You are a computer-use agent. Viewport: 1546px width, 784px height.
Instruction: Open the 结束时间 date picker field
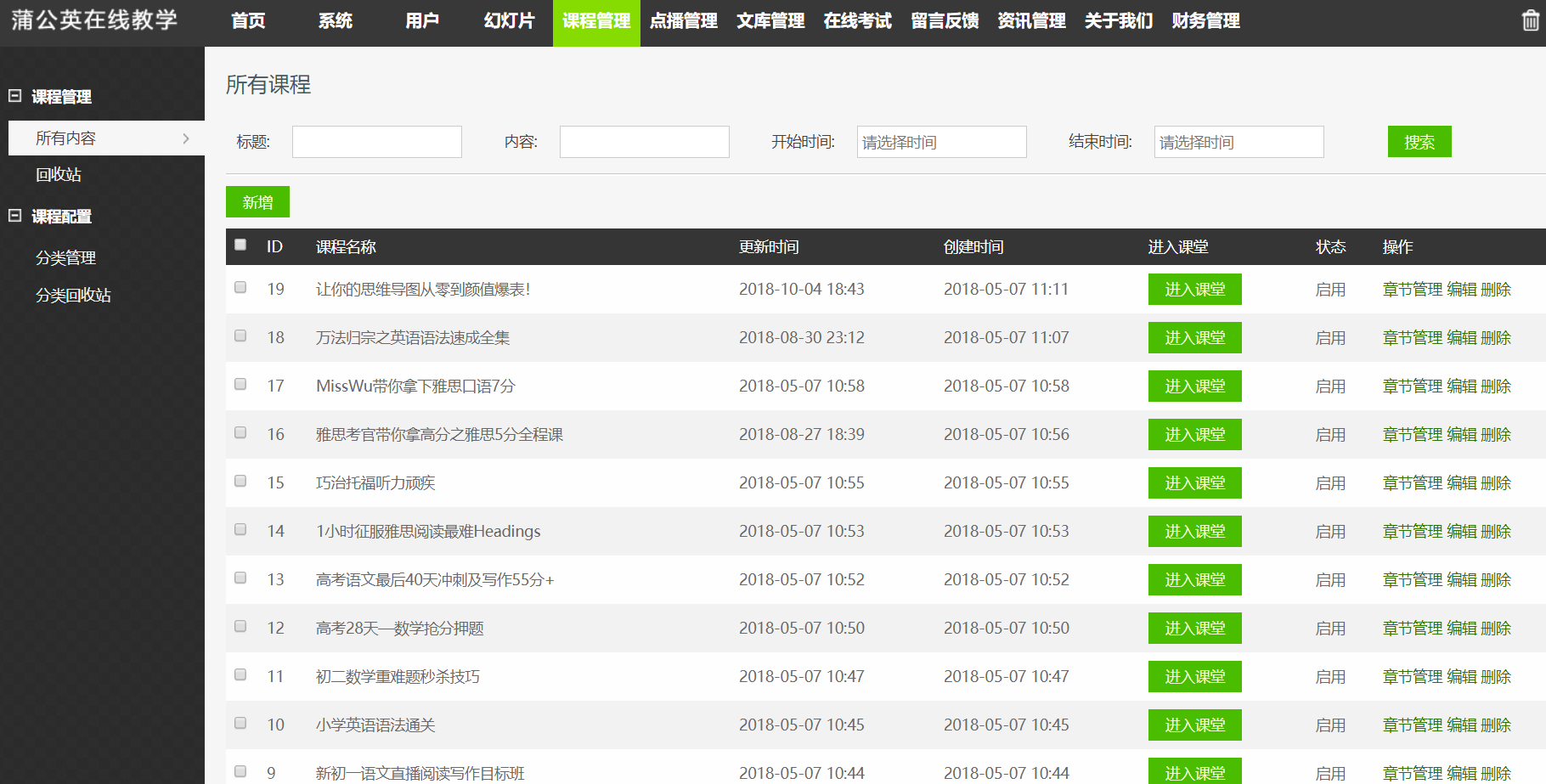point(1239,142)
